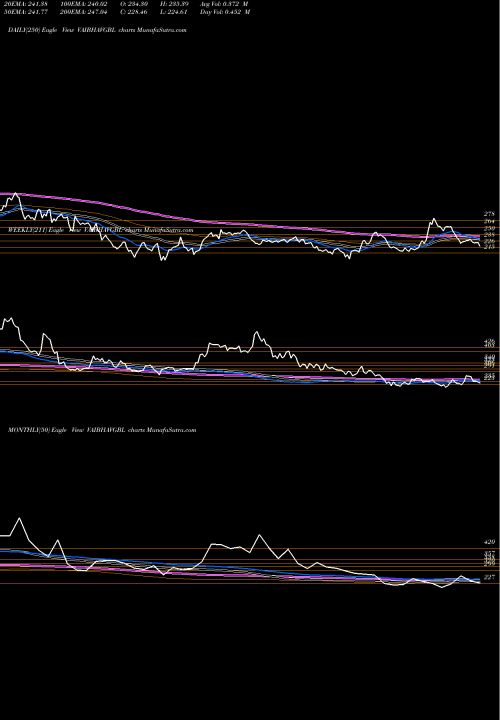Click the MONTHLY(50) Eagle View chart title
The width and height of the screenshot is (500, 720).
(x=102, y=430)
